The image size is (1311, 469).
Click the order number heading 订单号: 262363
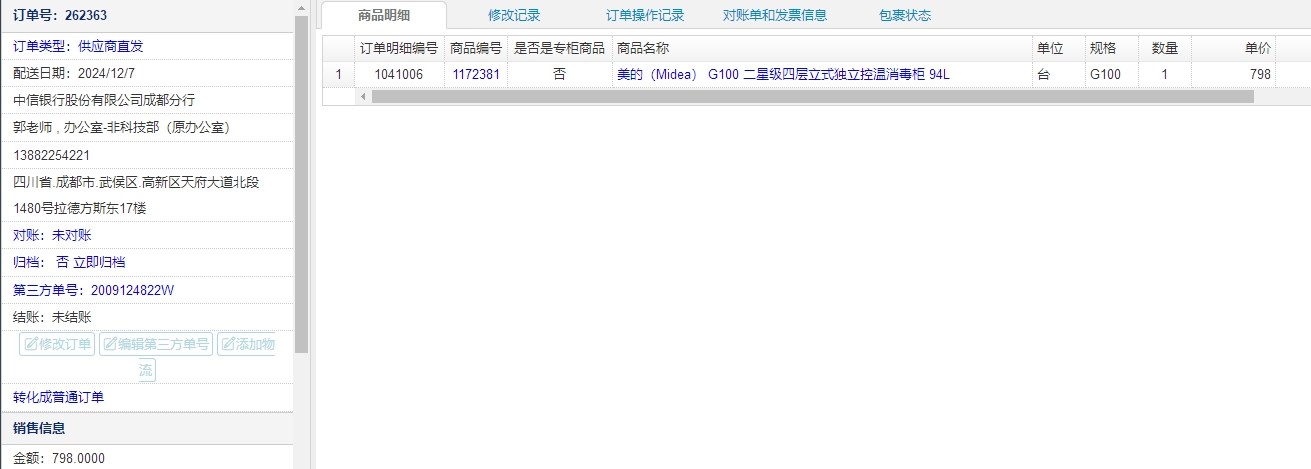coord(60,16)
